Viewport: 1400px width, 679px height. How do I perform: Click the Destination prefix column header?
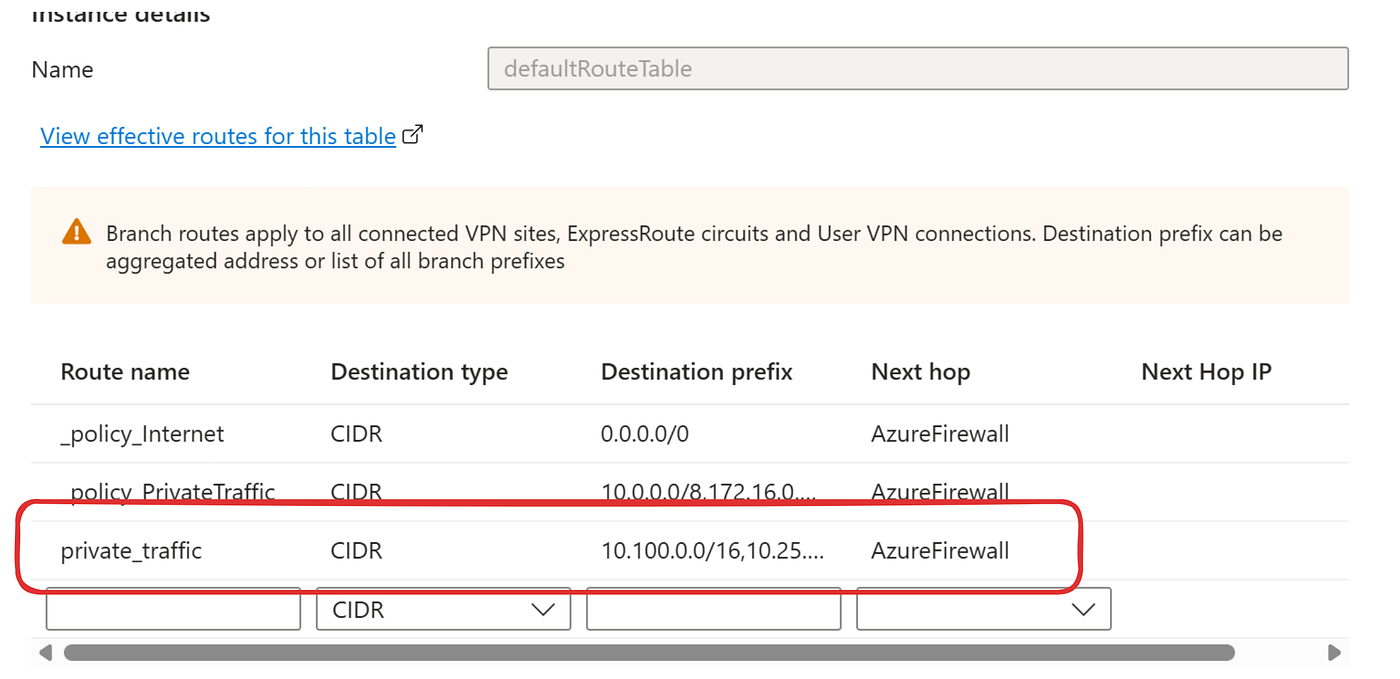[x=697, y=372]
